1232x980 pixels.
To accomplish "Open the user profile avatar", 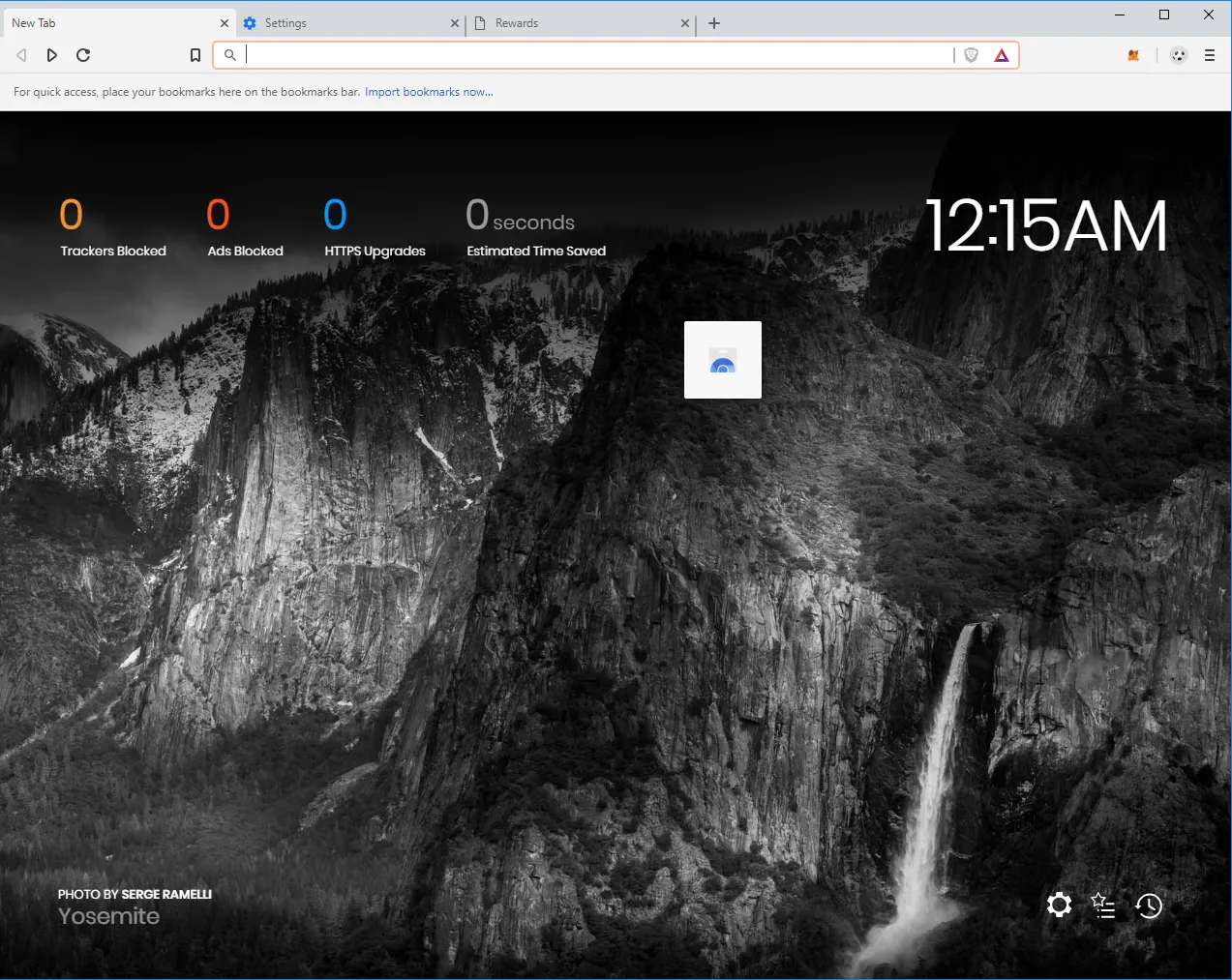I will (1179, 55).
